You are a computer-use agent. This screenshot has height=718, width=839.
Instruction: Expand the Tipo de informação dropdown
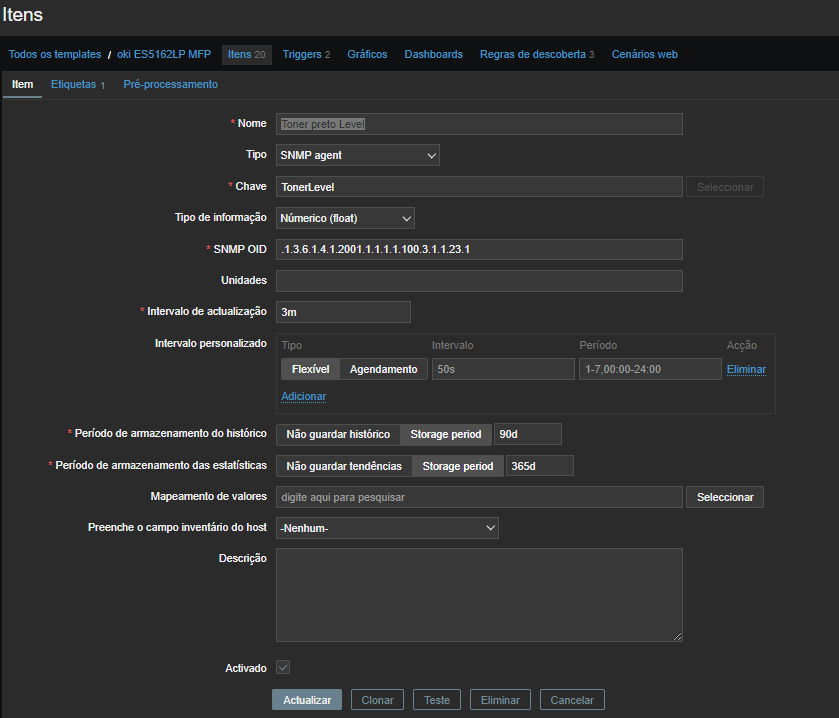pos(345,218)
